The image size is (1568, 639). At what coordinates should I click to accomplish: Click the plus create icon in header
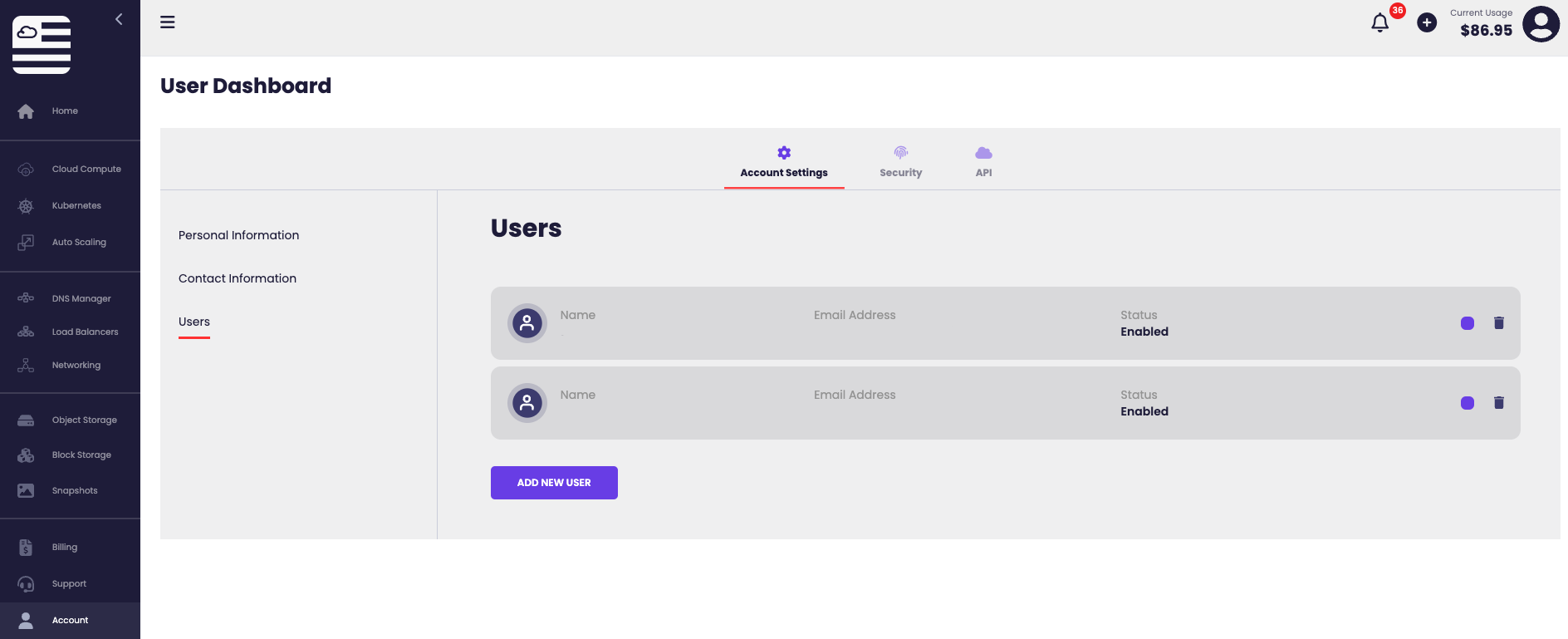coord(1427,23)
